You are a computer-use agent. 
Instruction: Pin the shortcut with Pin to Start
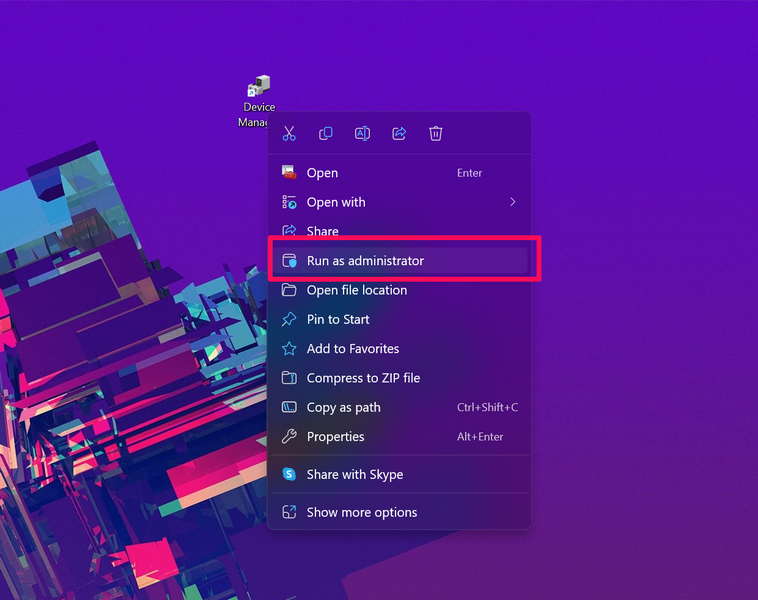click(x=338, y=320)
